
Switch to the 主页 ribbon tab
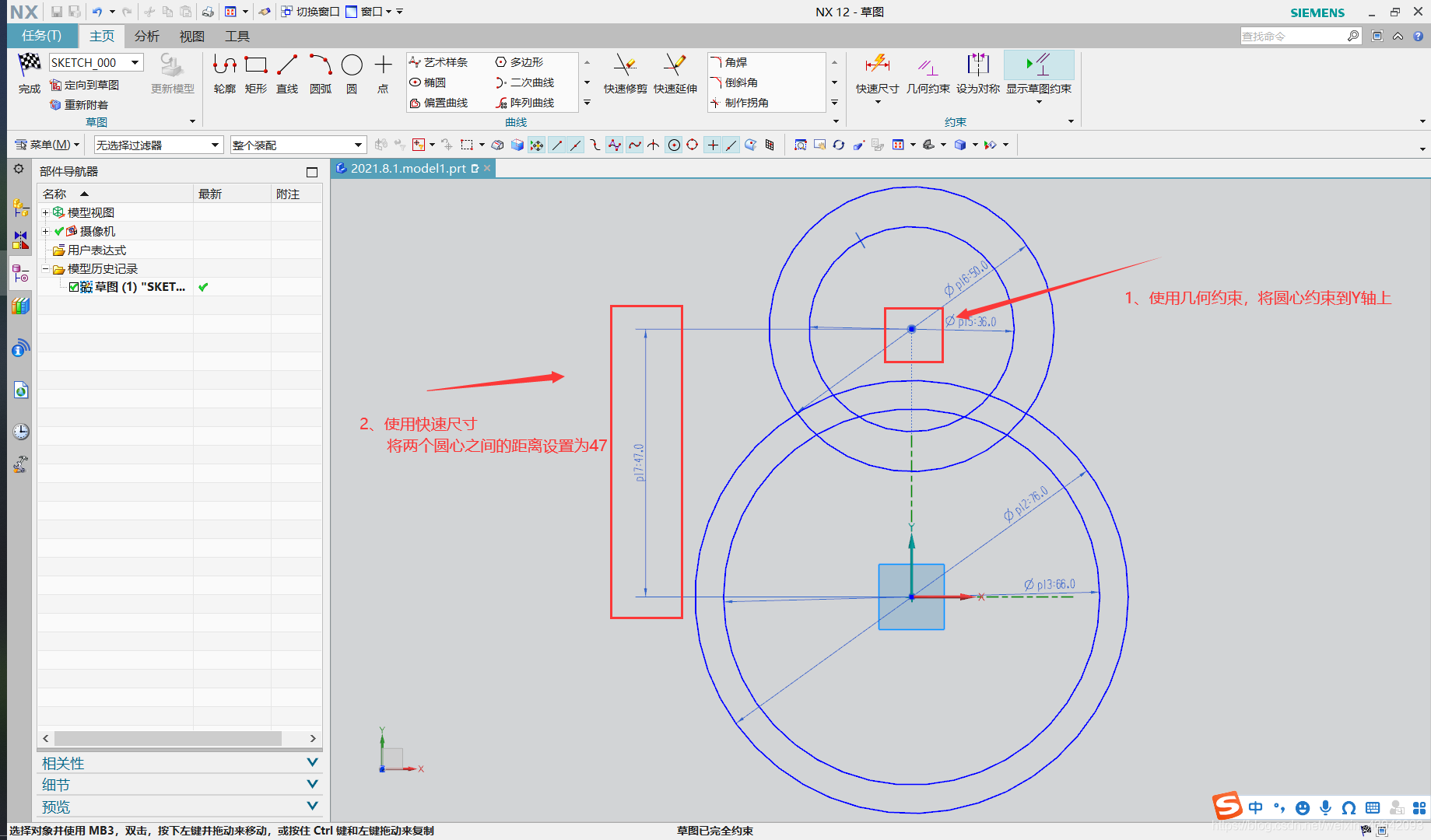click(x=102, y=36)
